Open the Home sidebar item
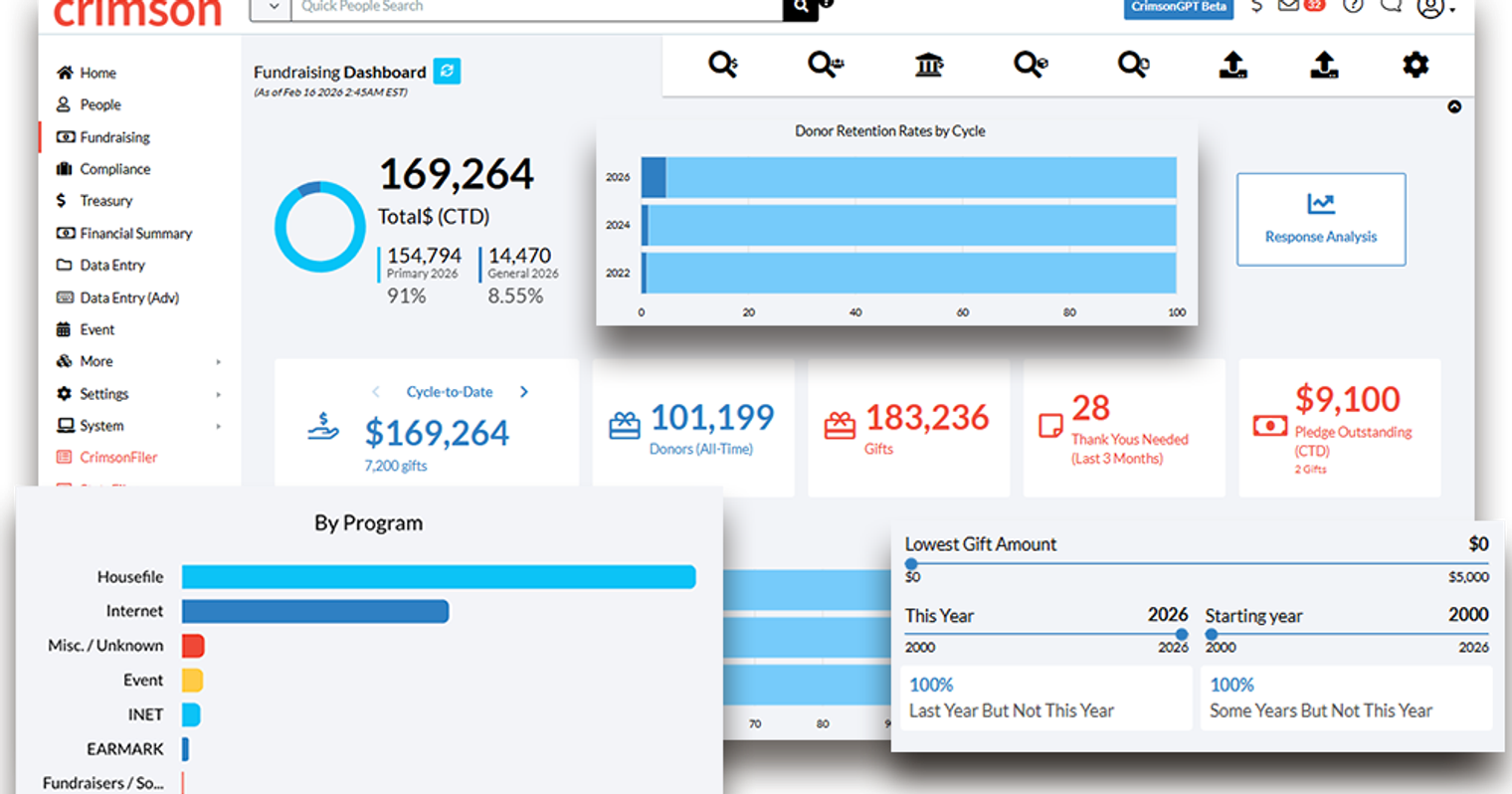The width and height of the screenshot is (1512, 794). pyautogui.click(x=87, y=73)
